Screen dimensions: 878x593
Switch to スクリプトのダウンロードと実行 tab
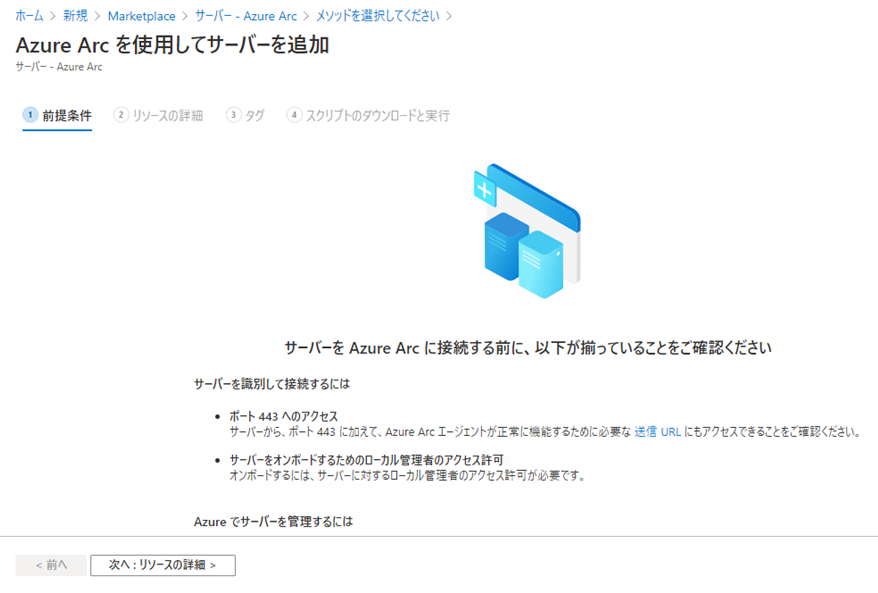click(368, 116)
